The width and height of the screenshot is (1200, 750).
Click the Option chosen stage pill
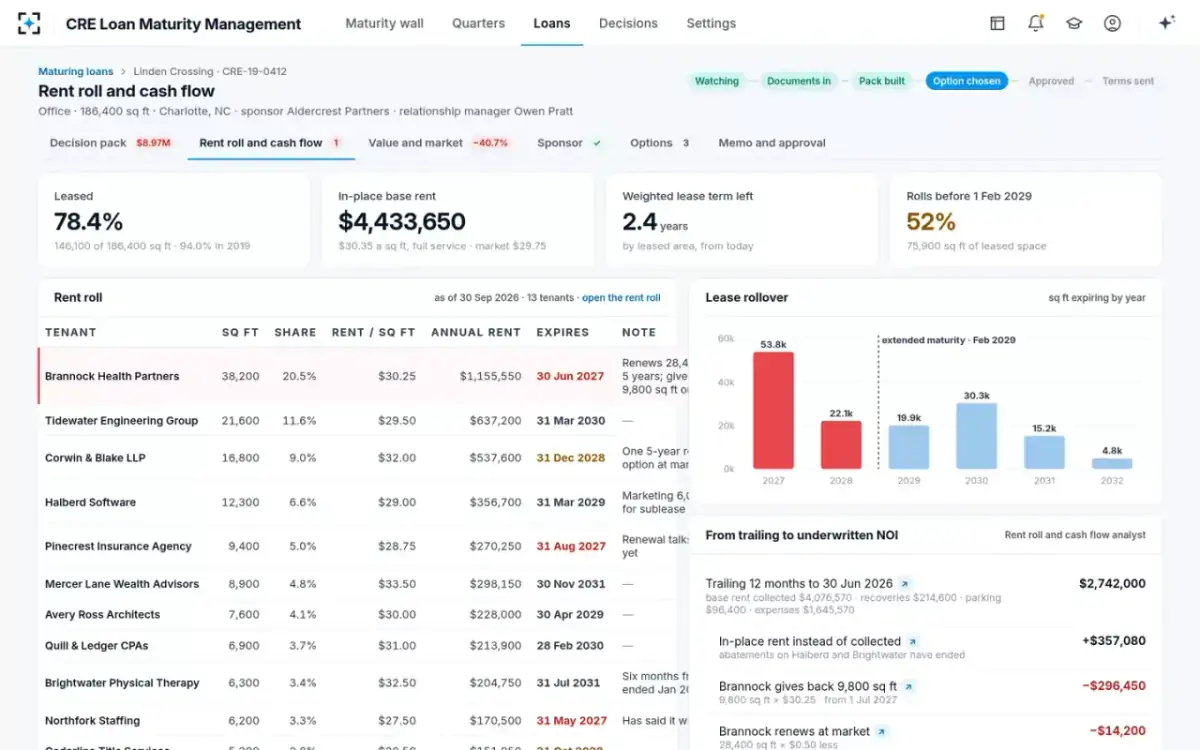(967, 81)
